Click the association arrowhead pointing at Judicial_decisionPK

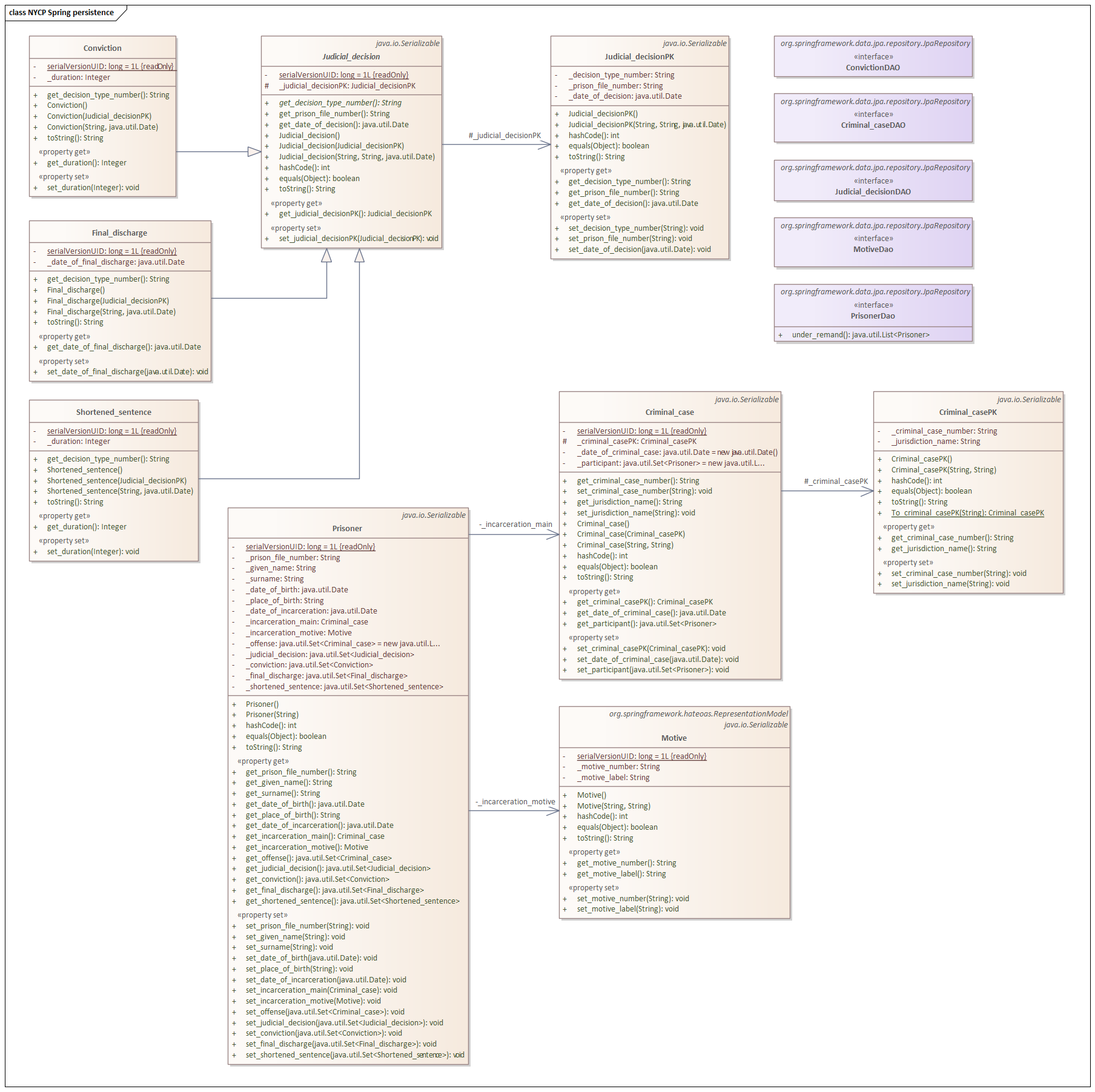pyautogui.click(x=544, y=145)
